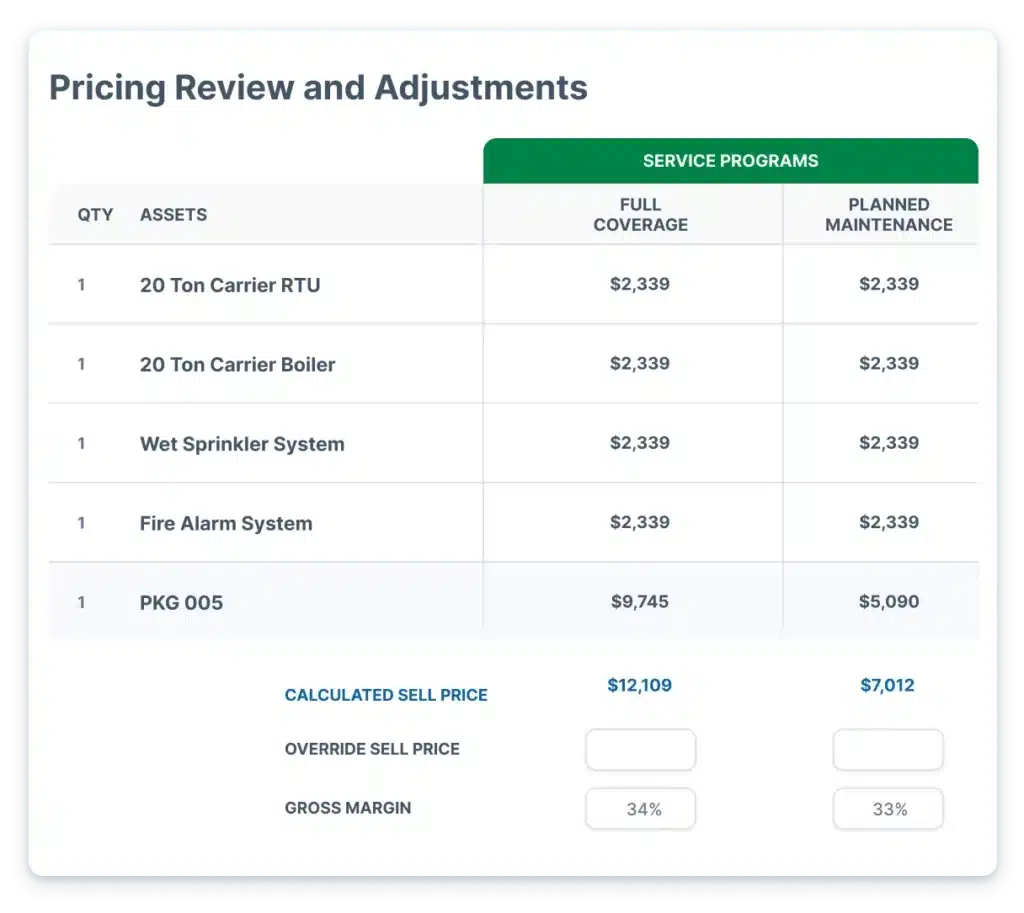Viewport: 1024px width, 913px height.
Task: Click the $12,109 calculated sell price
Action: click(x=640, y=686)
